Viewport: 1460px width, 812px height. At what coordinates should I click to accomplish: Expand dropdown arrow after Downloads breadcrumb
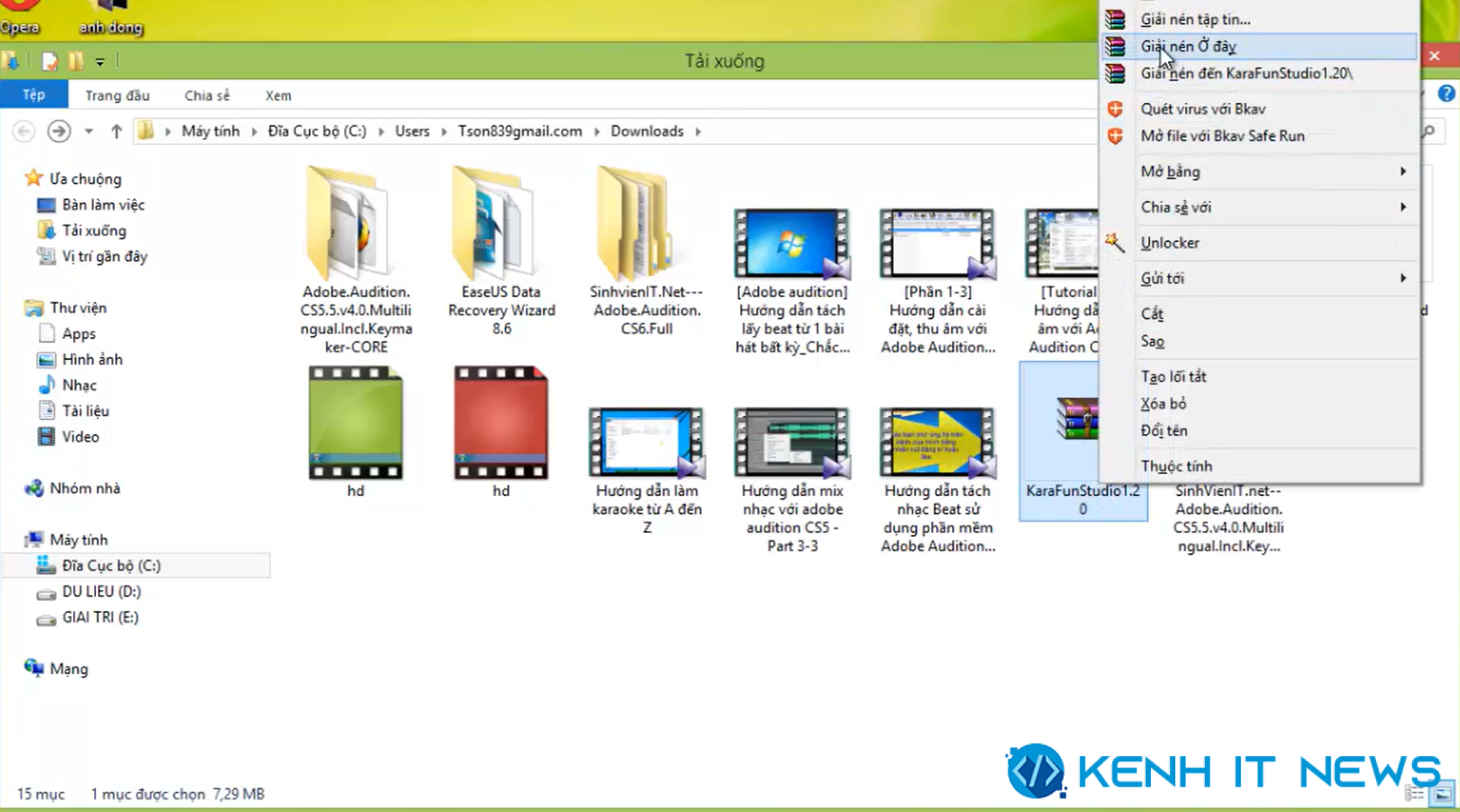click(699, 131)
